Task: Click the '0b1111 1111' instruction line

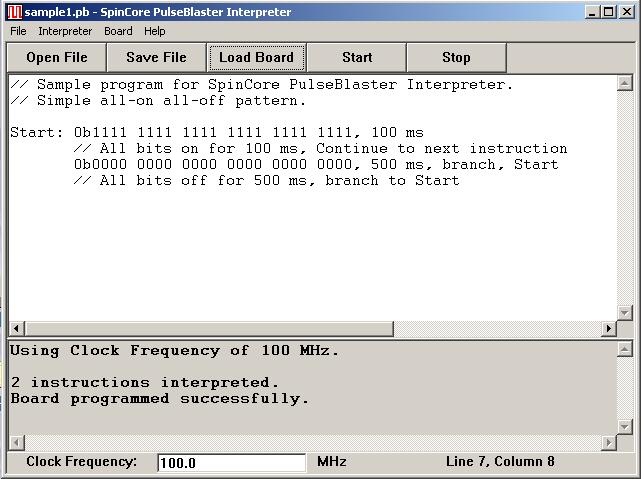Action: tap(249, 132)
